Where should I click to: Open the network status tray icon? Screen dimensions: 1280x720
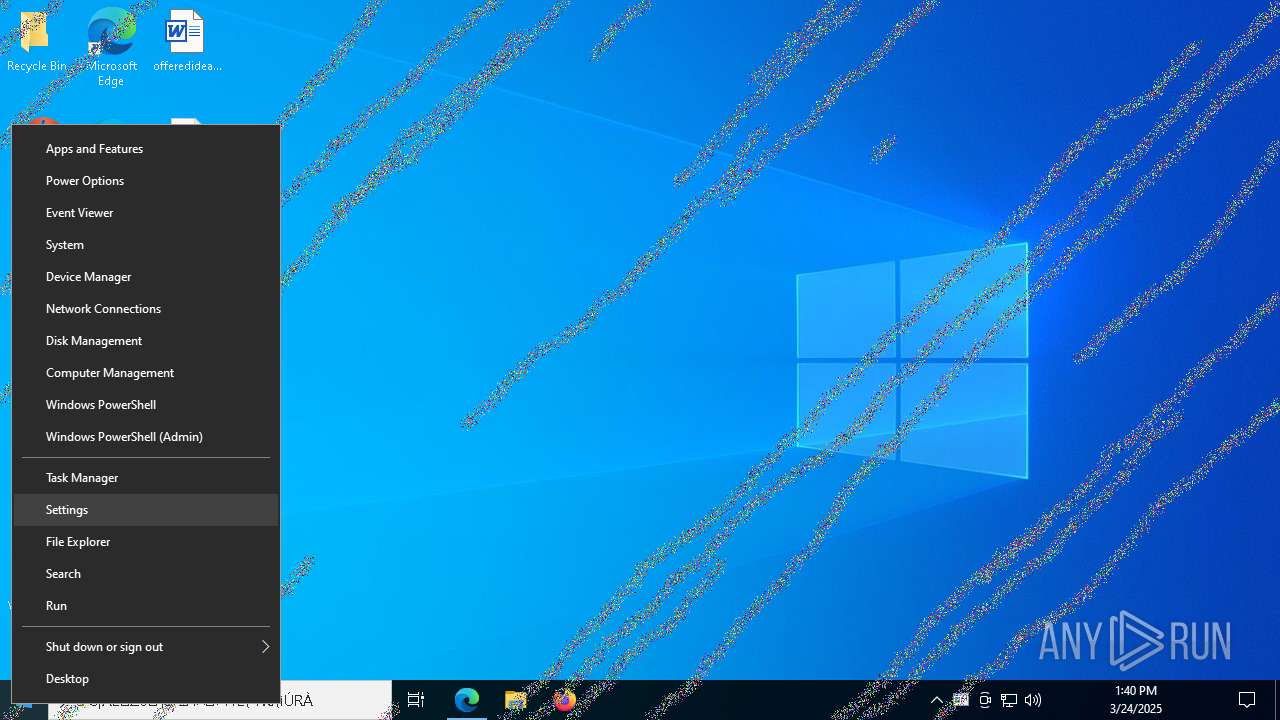click(x=1009, y=700)
